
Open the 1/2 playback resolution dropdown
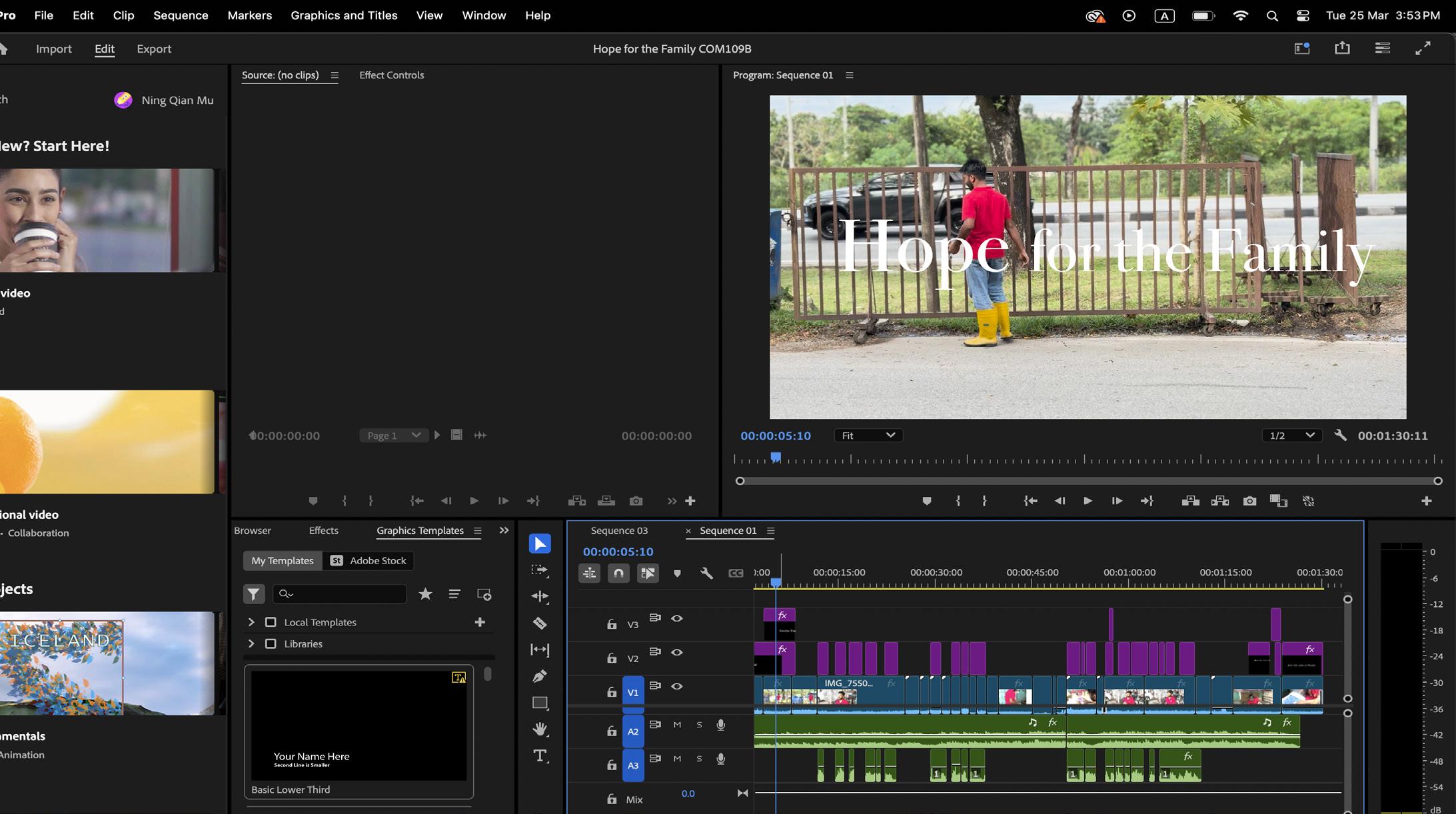(1291, 436)
